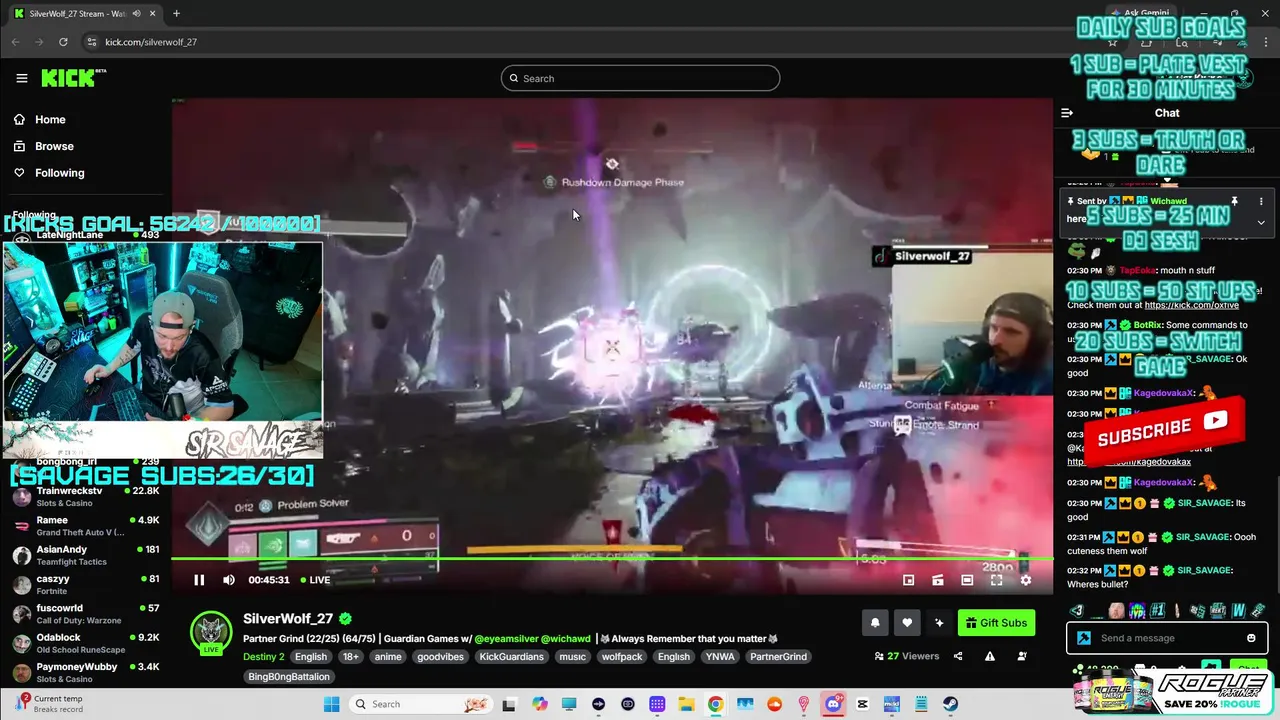
Task: Reload the browser page
Action: pos(63,42)
